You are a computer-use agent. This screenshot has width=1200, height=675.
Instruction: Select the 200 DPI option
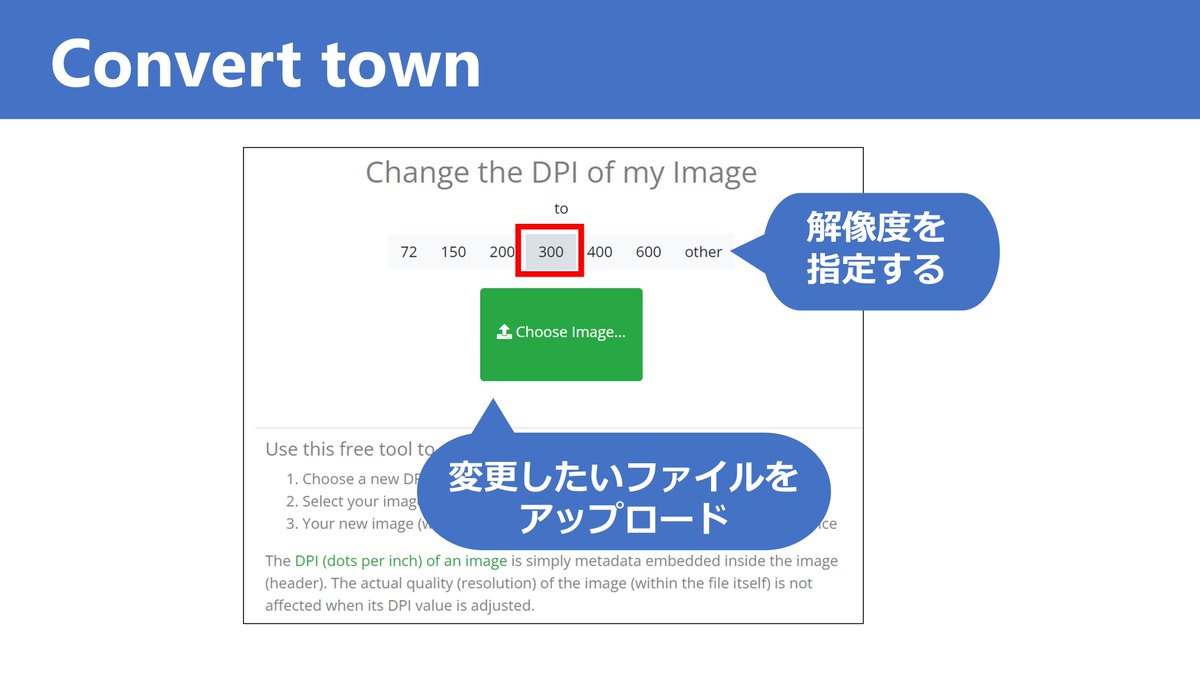pos(501,252)
